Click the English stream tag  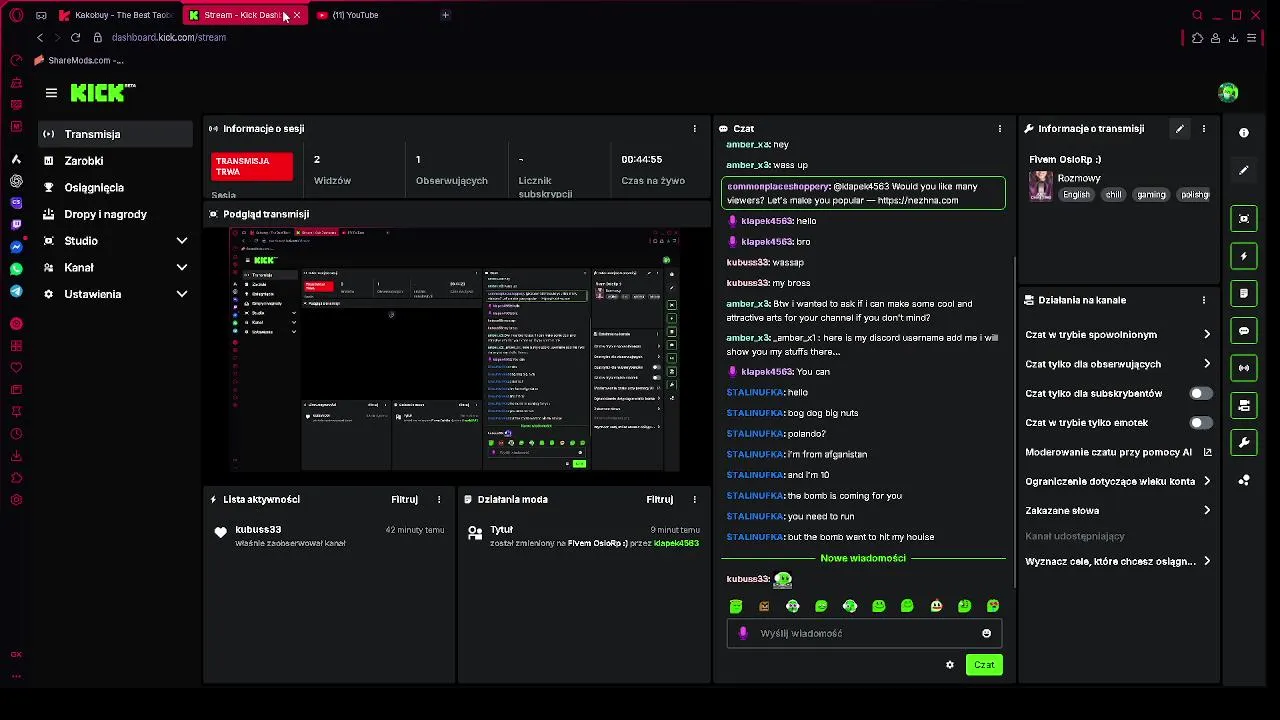pyautogui.click(x=1076, y=195)
